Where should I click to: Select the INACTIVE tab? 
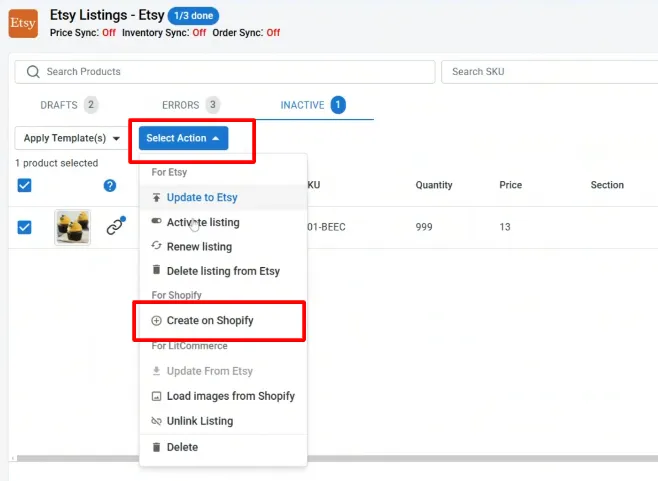[313, 105]
